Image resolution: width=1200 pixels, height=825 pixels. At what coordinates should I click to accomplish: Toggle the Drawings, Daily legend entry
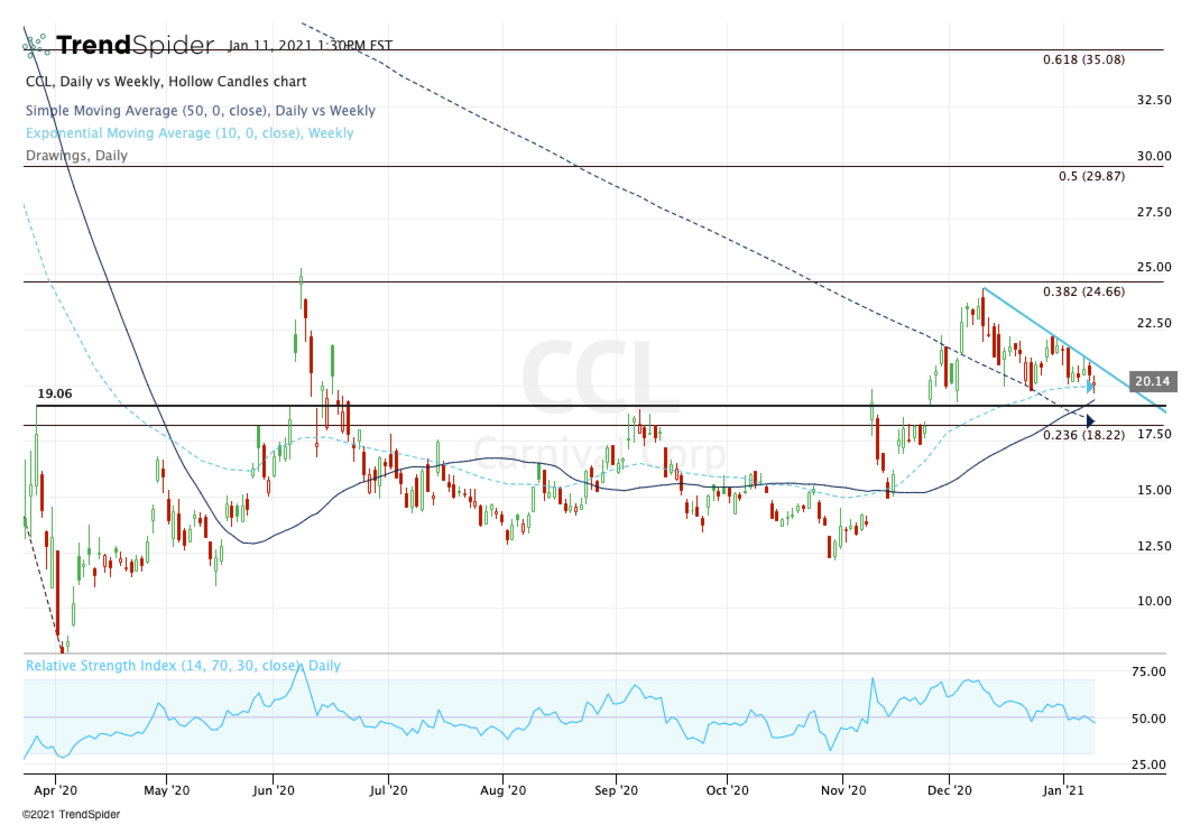[x=76, y=155]
